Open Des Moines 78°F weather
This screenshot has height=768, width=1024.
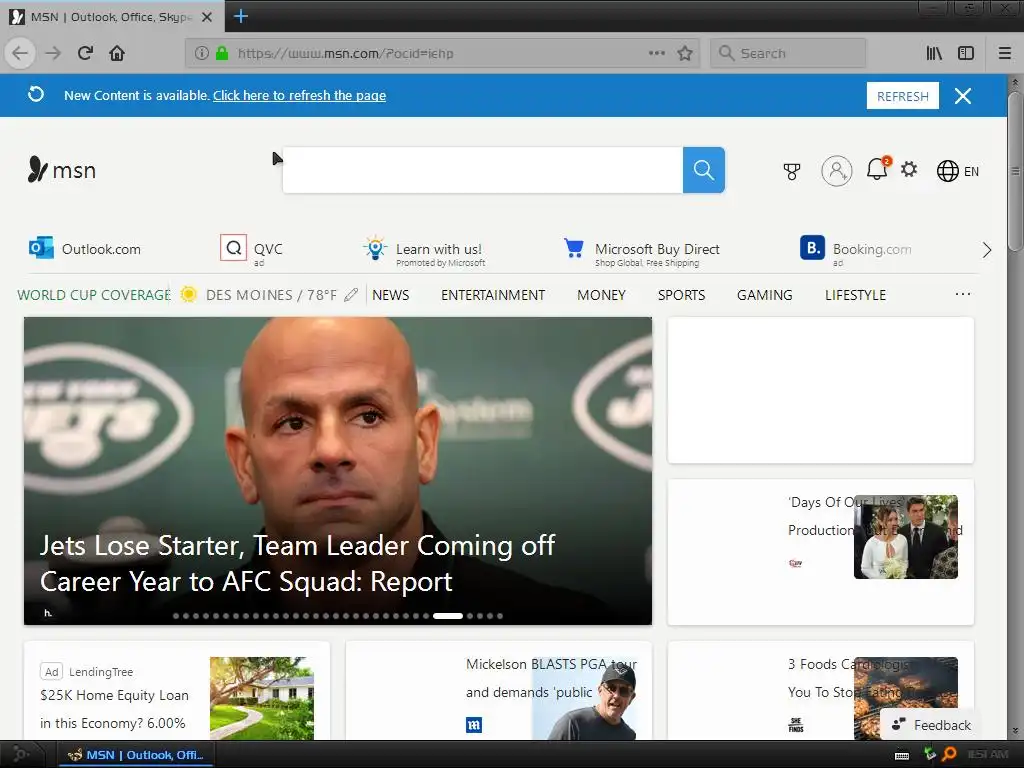tap(258, 295)
